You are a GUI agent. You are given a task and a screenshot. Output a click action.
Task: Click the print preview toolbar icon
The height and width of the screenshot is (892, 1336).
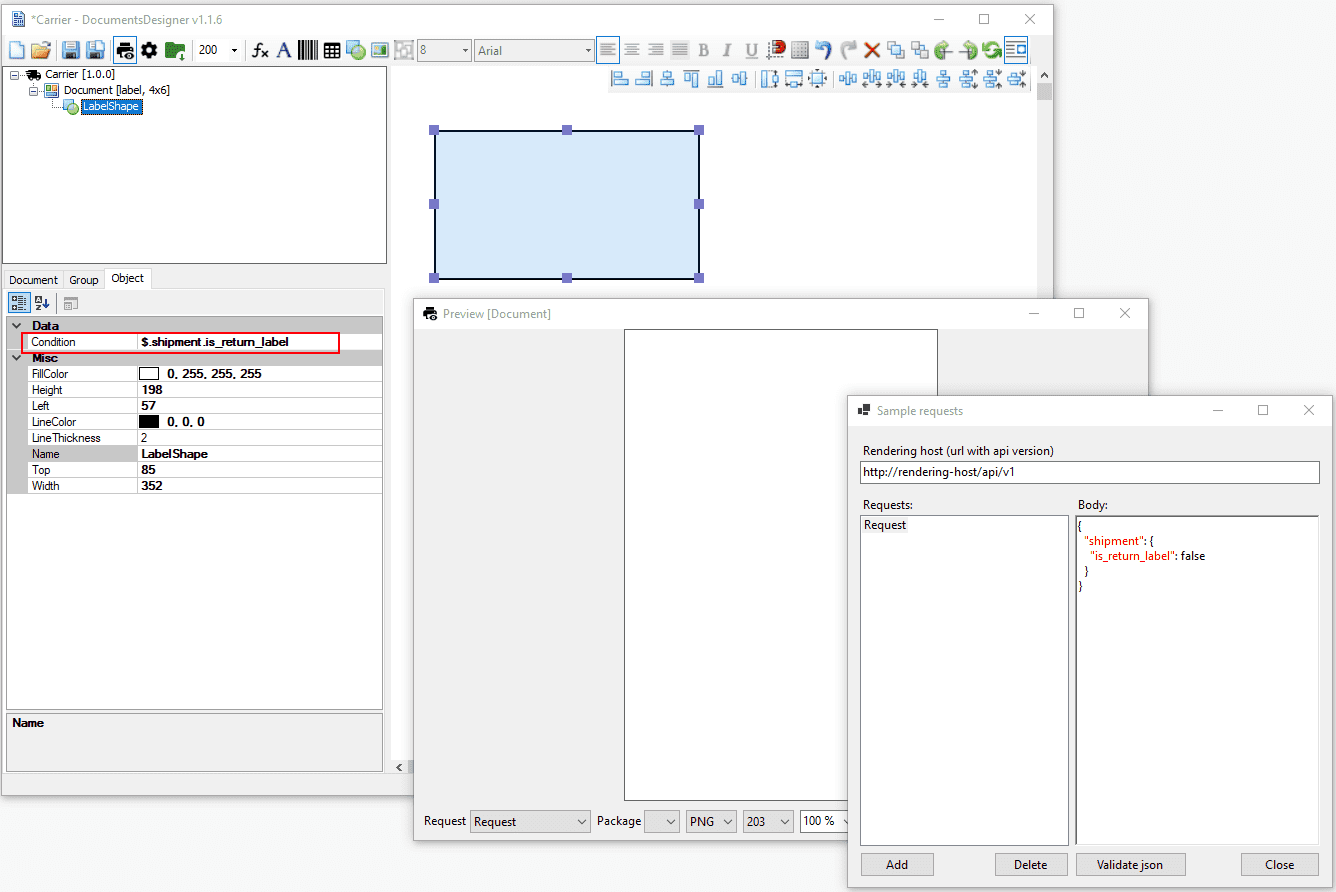coord(125,50)
